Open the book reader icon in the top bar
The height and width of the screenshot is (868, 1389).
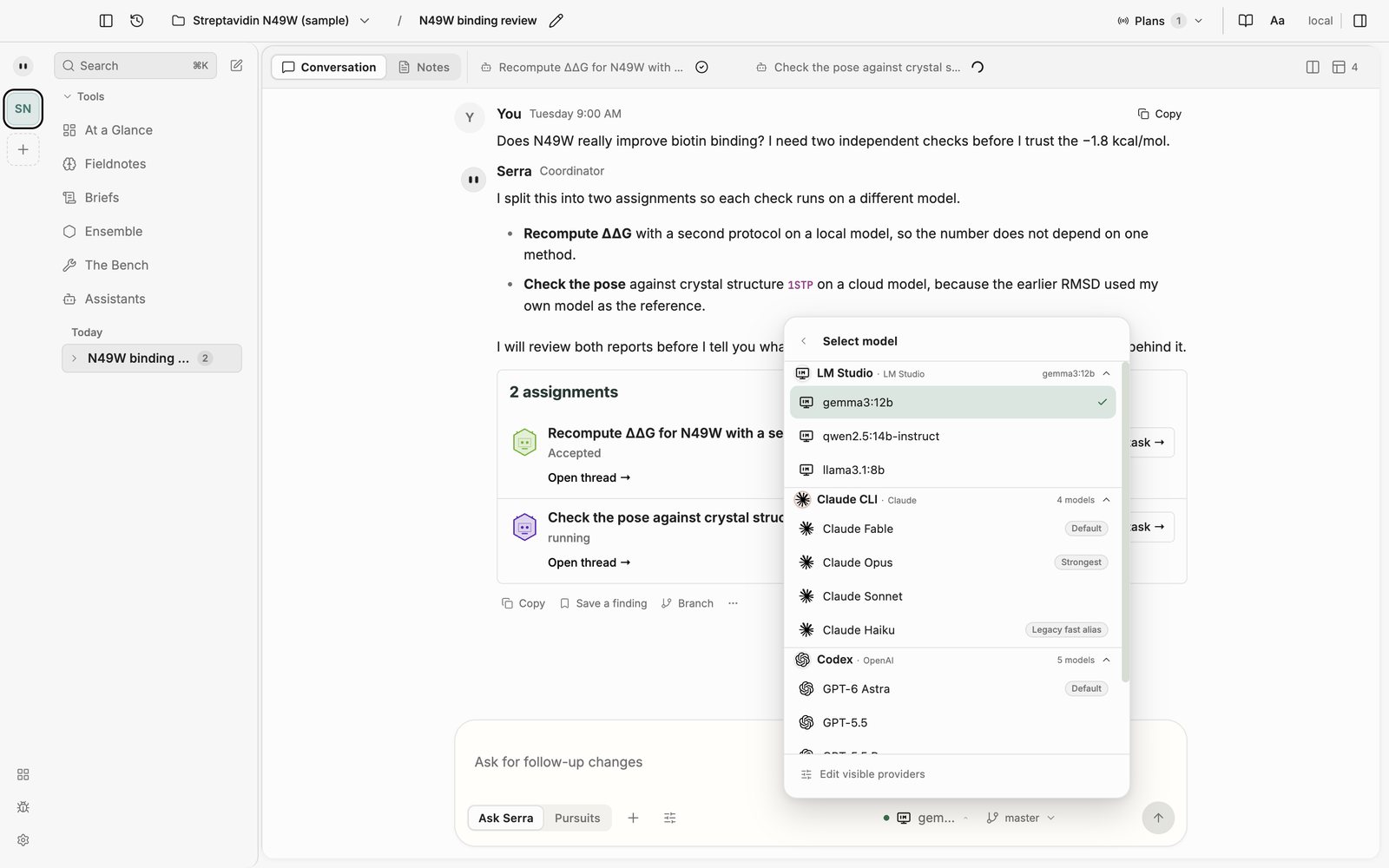[1246, 21]
